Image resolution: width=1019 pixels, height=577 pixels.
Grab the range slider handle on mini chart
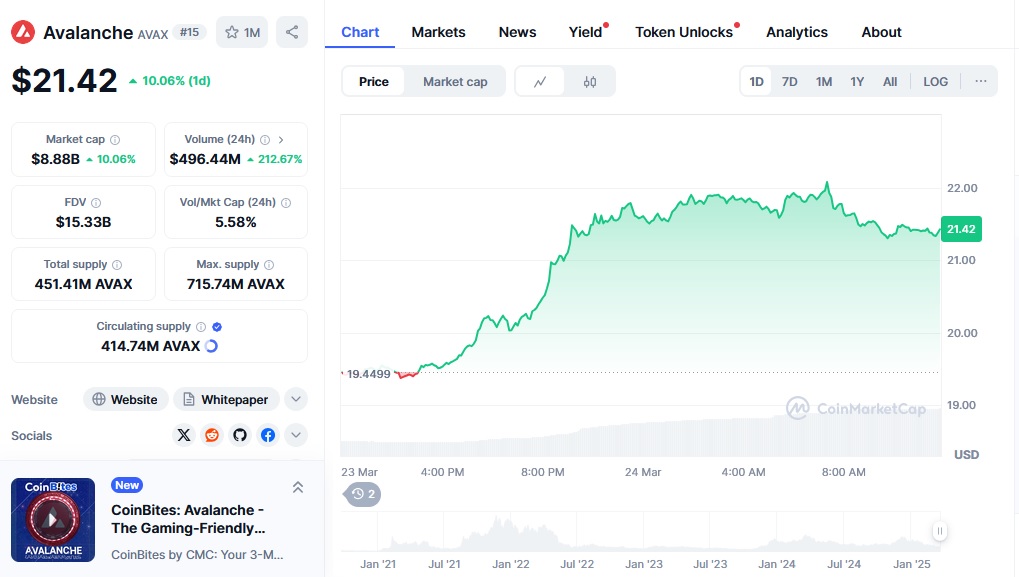pyautogui.click(x=940, y=531)
